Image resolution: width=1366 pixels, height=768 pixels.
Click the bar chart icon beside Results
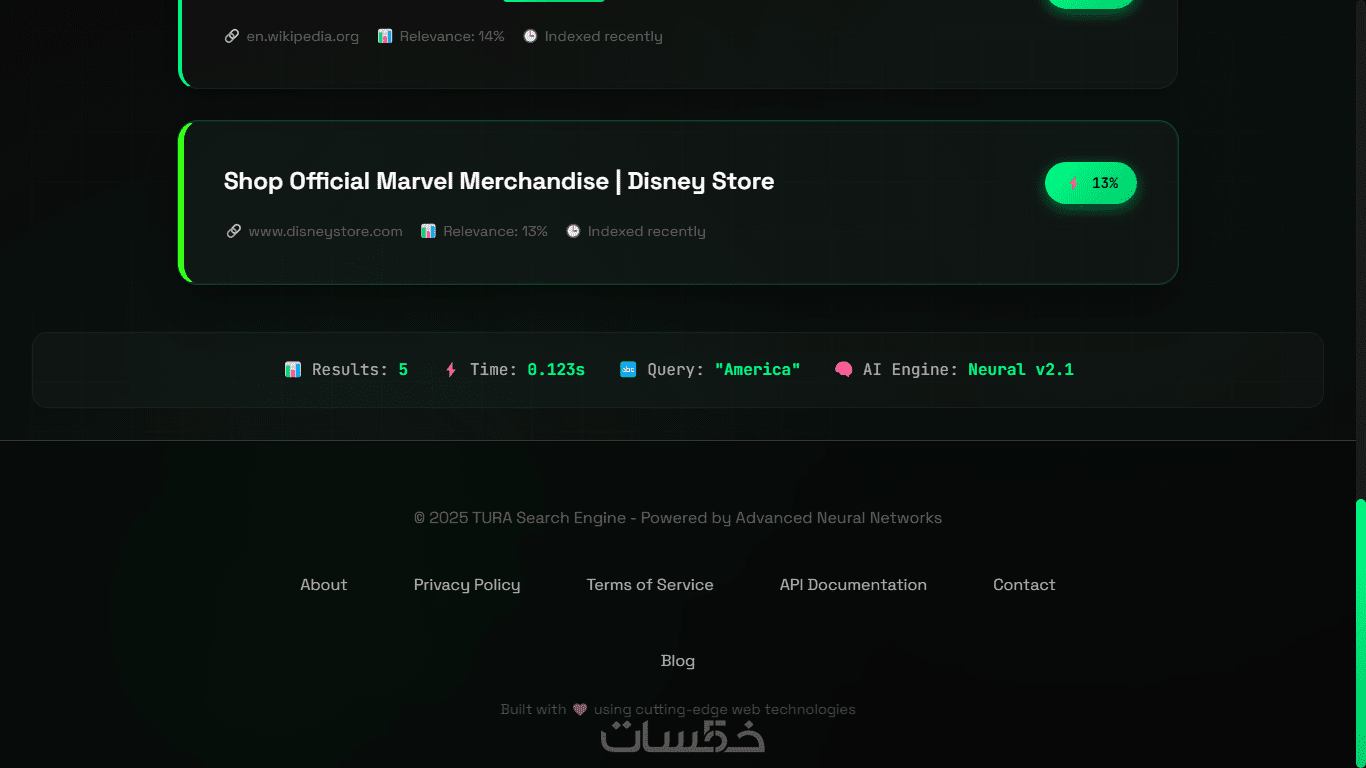pyautogui.click(x=293, y=369)
